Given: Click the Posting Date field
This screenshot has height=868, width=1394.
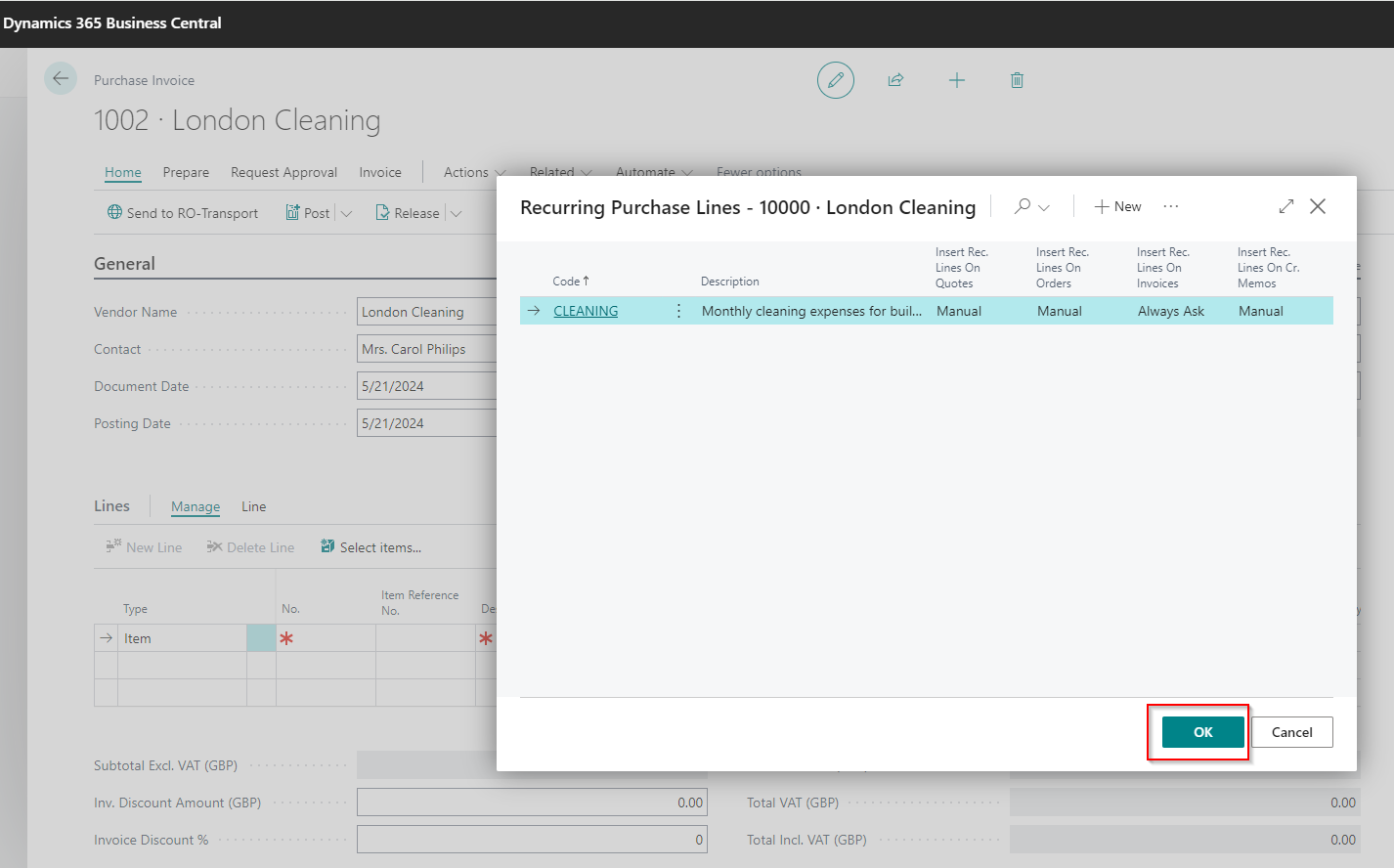Looking at the screenshot, I should [x=427, y=423].
